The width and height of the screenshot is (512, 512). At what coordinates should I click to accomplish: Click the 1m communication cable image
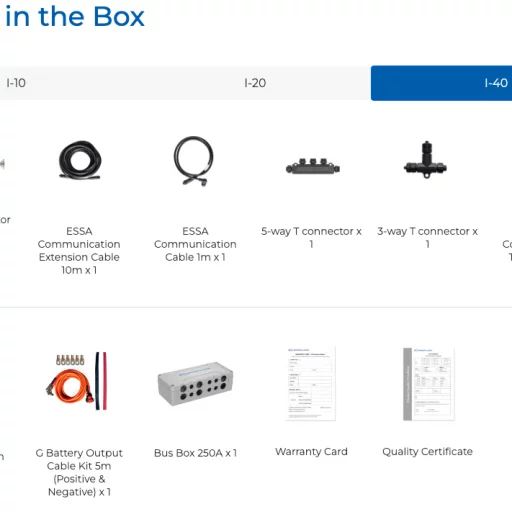click(194, 161)
